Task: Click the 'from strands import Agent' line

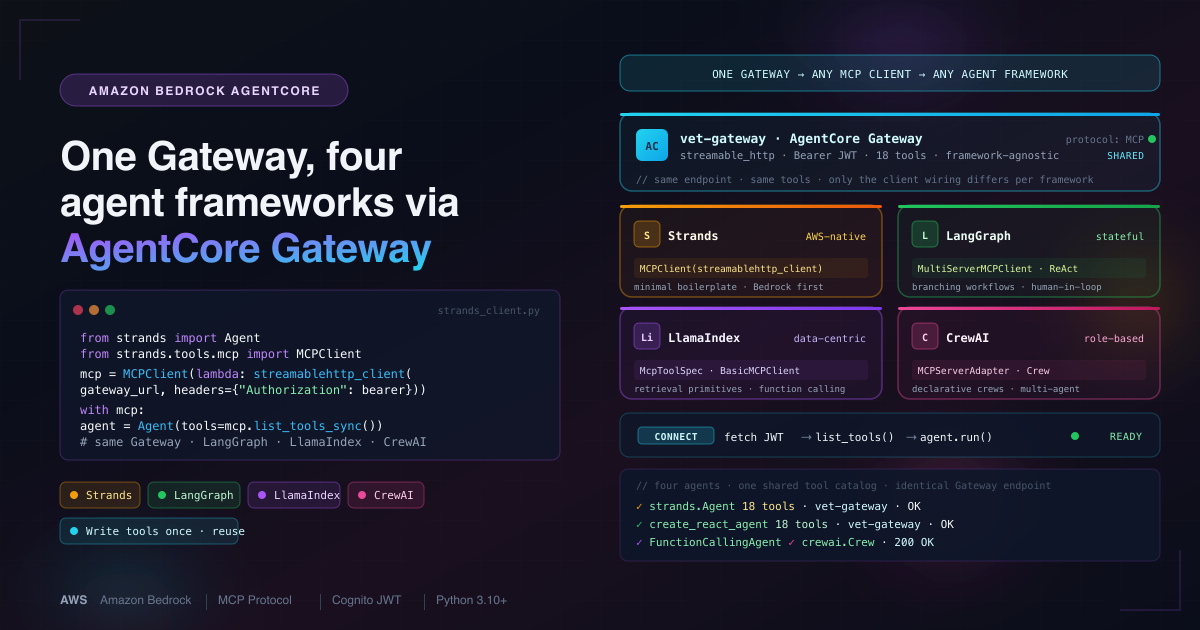Action: click(170, 338)
